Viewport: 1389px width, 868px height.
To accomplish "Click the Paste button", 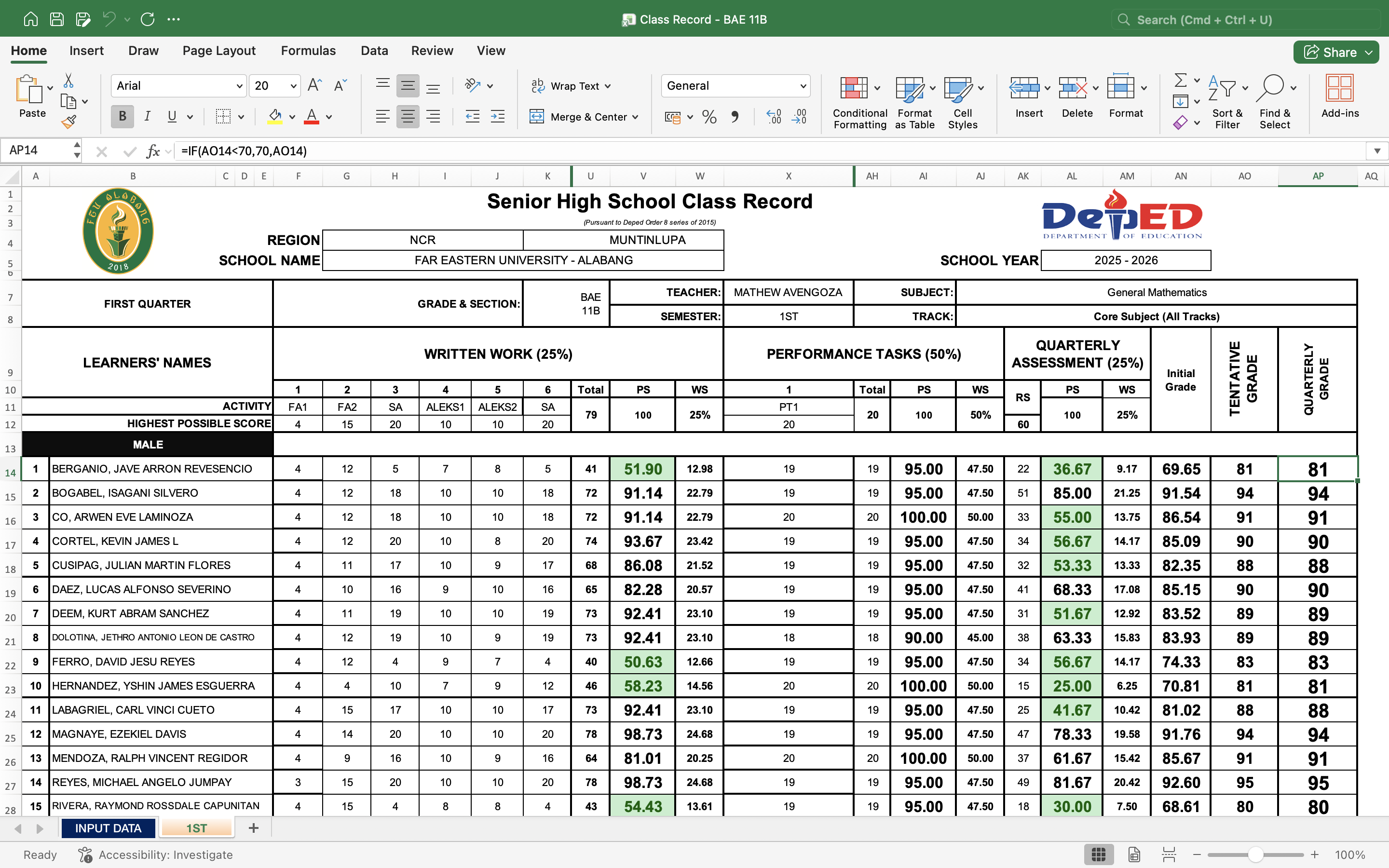I will [x=32, y=96].
